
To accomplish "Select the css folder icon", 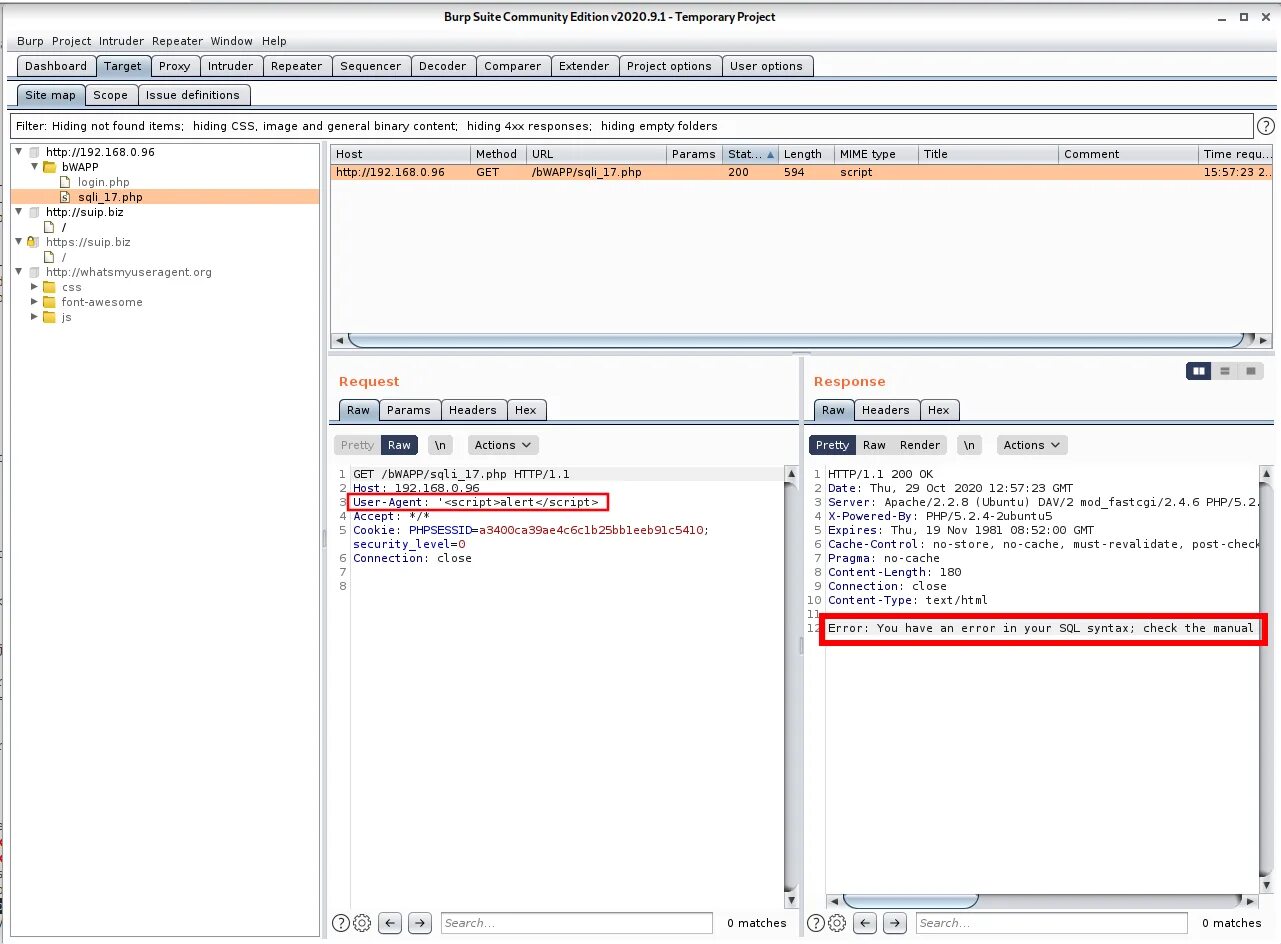I will pos(49,287).
